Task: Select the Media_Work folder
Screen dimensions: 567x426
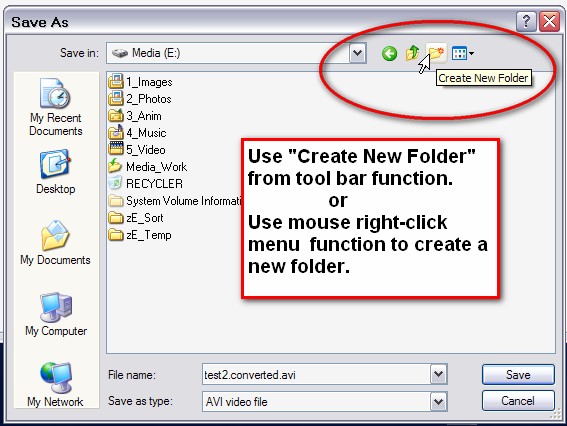Action: coord(148,166)
